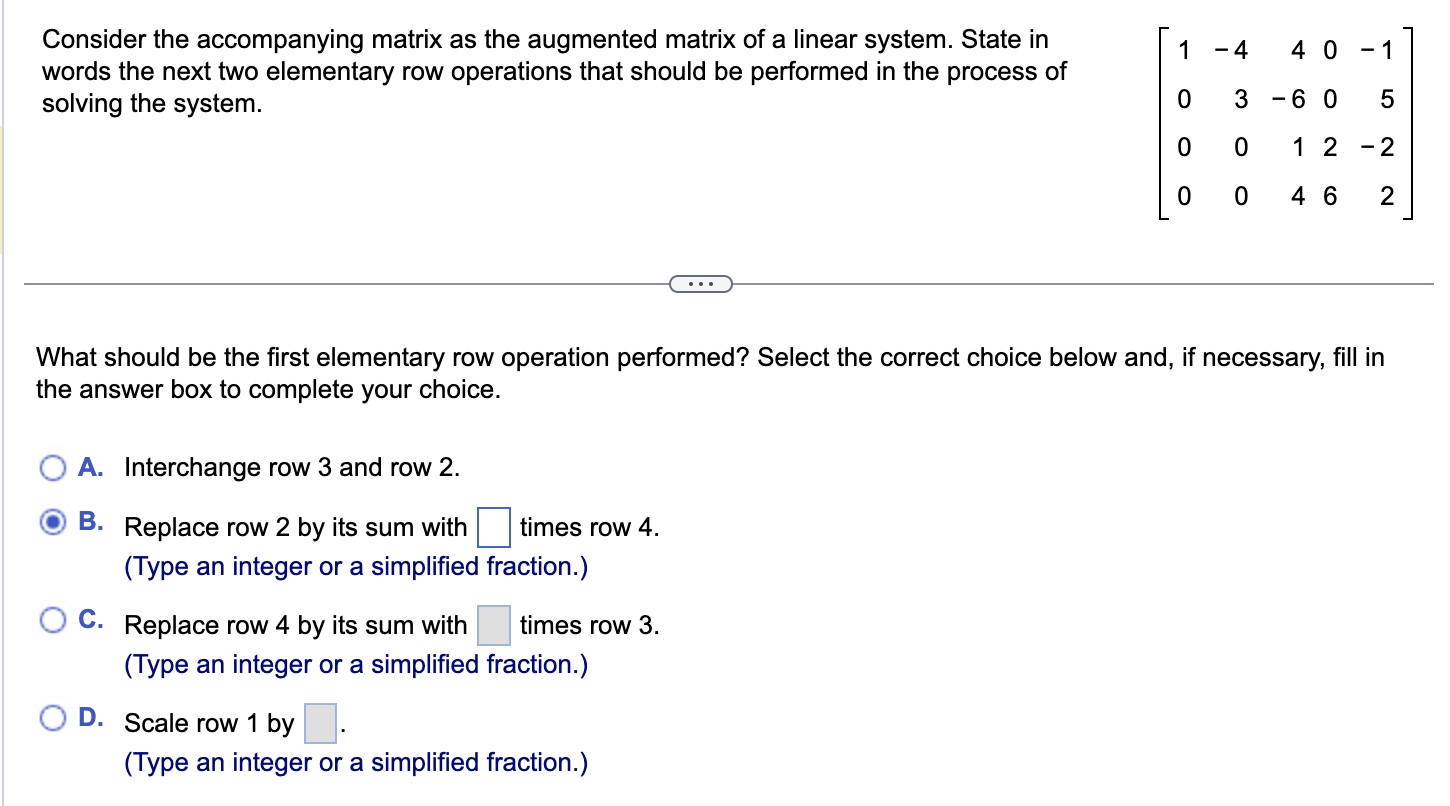1450x806 pixels.
Task: Click the 'Replace row 2 by its sum' text
Action: [295, 527]
